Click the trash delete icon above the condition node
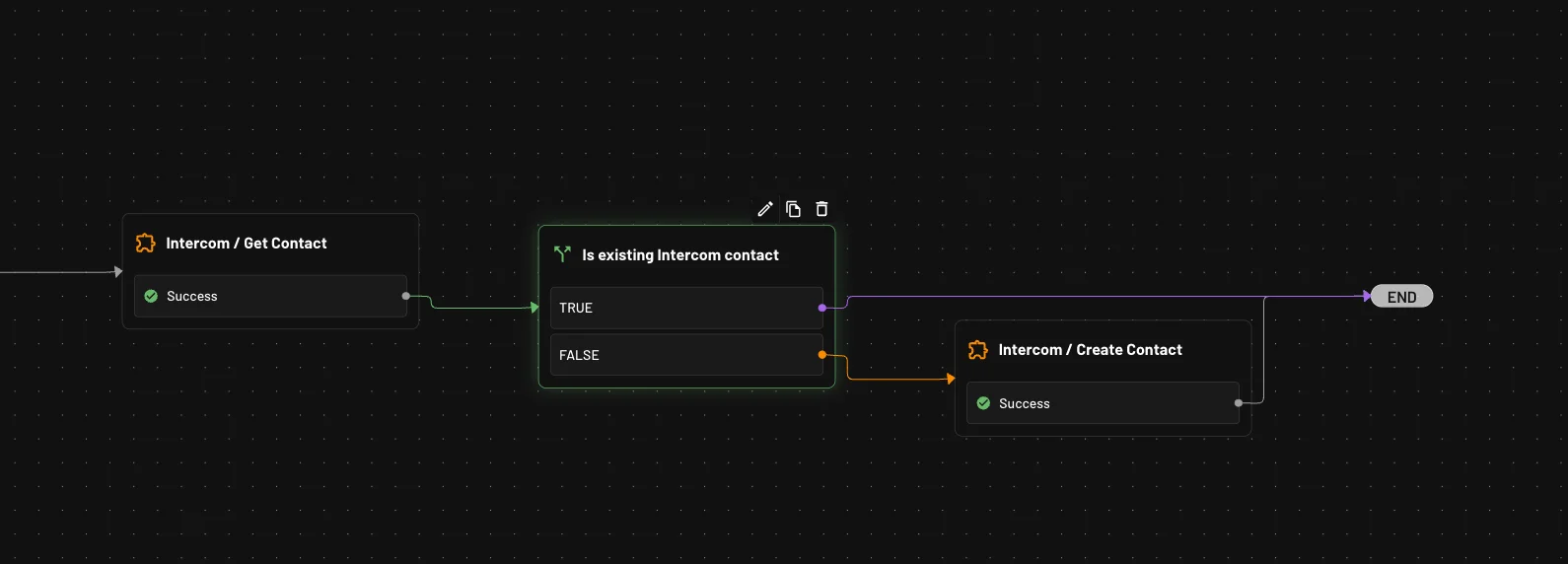This screenshot has height=564, width=1568. coord(821,209)
